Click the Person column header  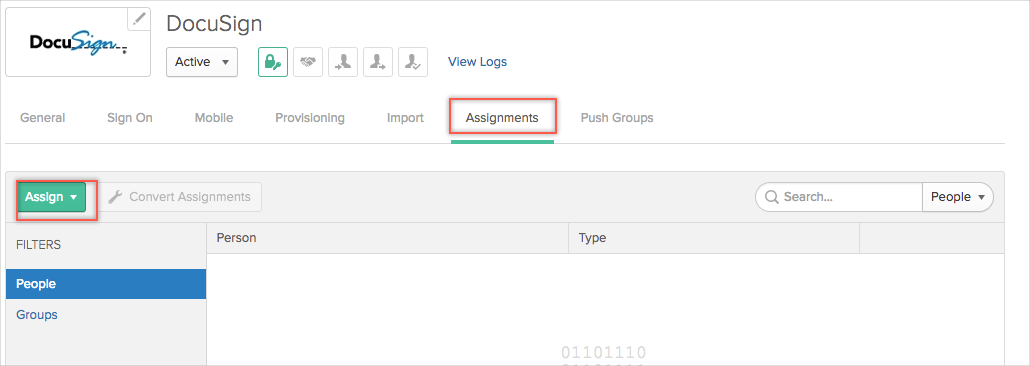388,238
